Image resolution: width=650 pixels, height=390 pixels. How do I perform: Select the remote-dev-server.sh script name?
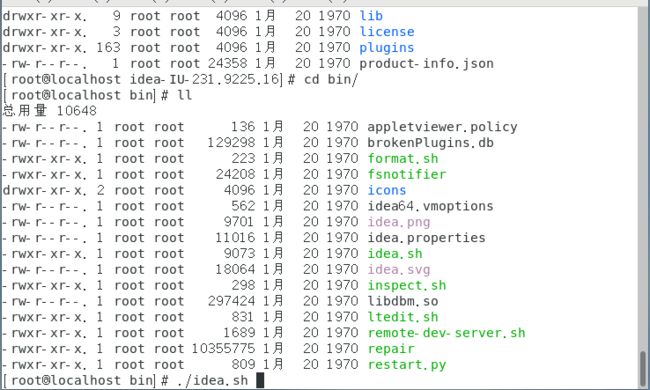[446, 333]
